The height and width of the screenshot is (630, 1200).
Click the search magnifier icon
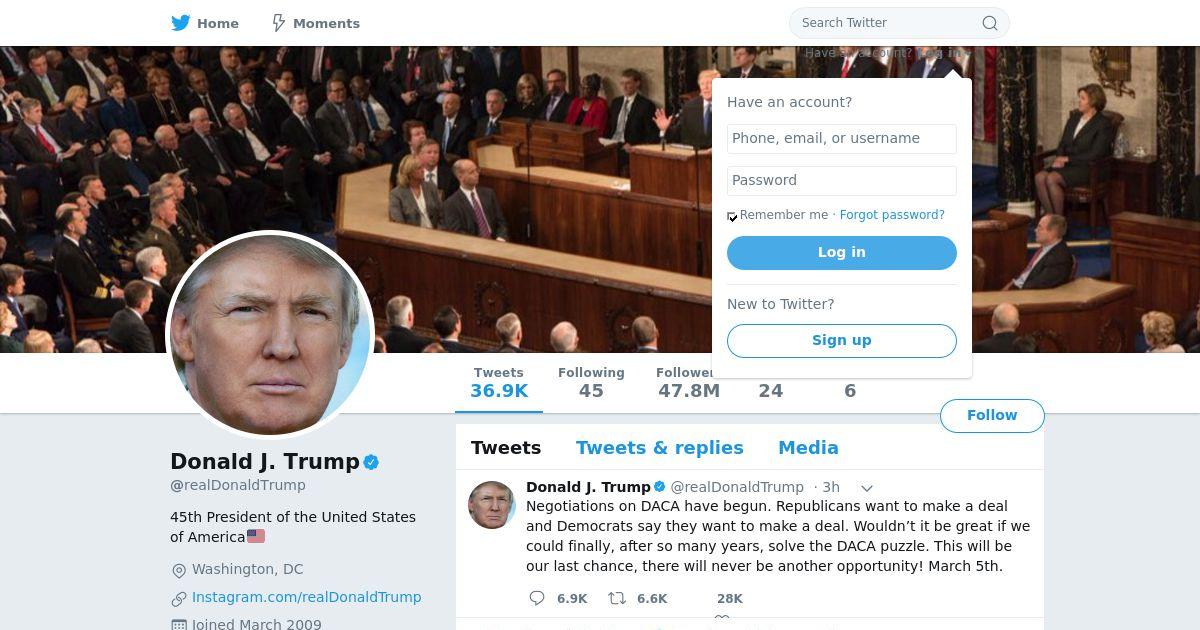pyautogui.click(x=990, y=23)
